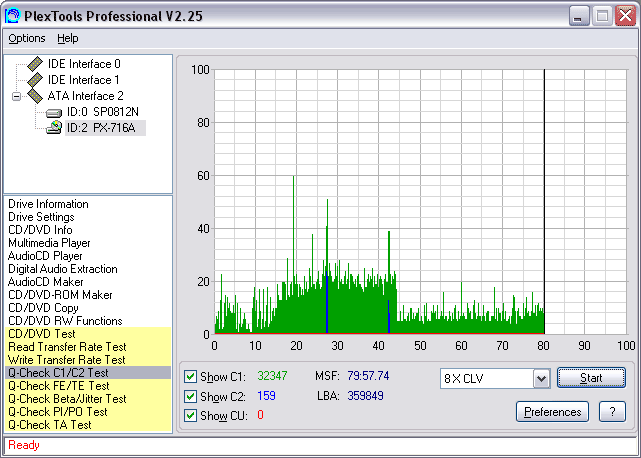The height and width of the screenshot is (458, 641).
Task: Click the C1 count value 32347
Action: click(x=272, y=376)
